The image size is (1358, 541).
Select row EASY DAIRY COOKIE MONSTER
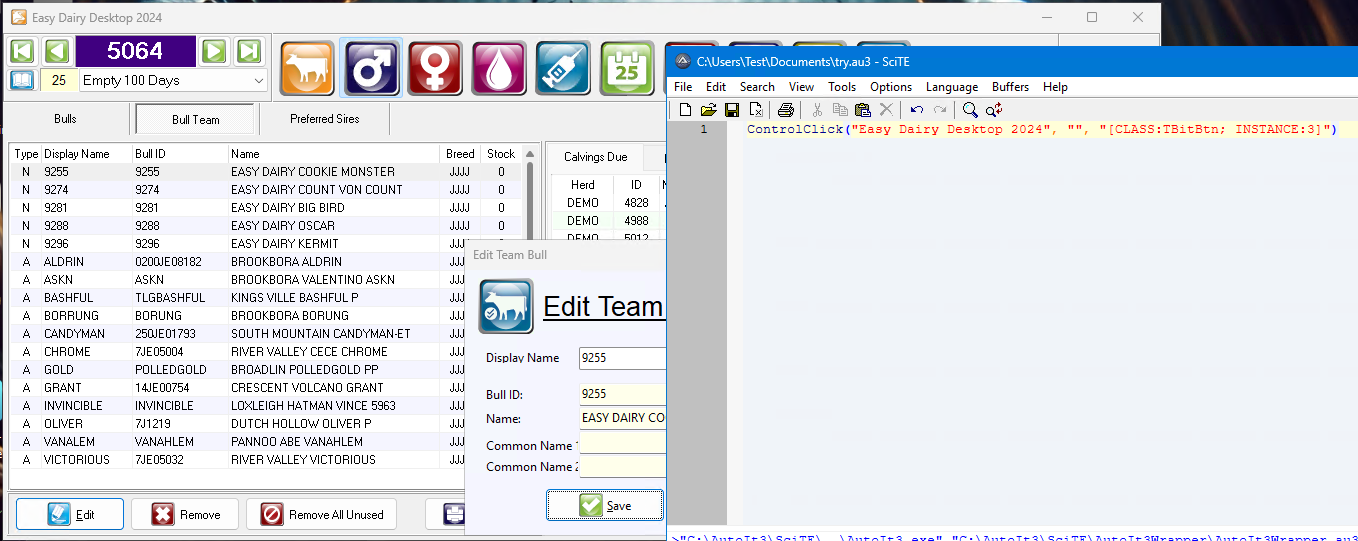(265, 172)
